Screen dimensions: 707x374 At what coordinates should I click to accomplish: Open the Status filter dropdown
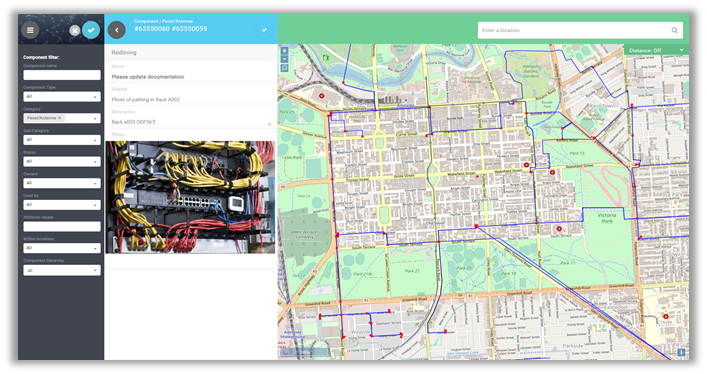coord(62,162)
